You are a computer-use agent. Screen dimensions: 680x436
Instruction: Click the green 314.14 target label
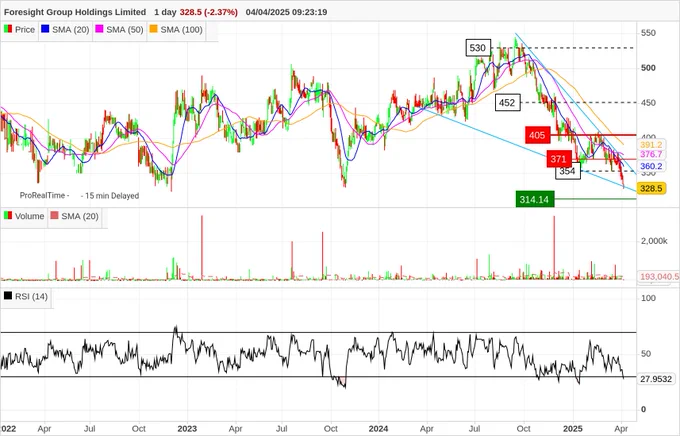pyautogui.click(x=535, y=200)
